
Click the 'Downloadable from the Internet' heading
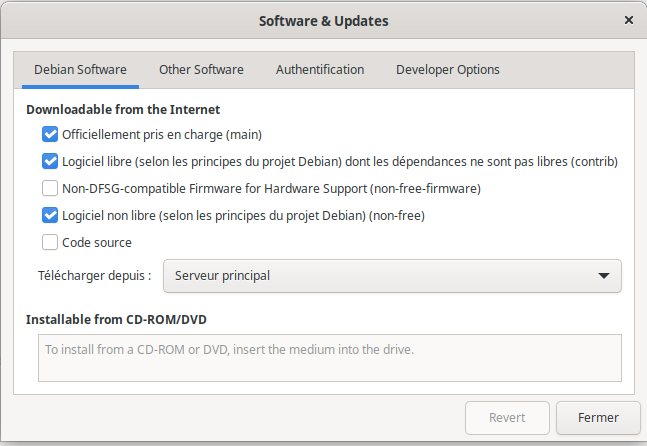point(123,109)
